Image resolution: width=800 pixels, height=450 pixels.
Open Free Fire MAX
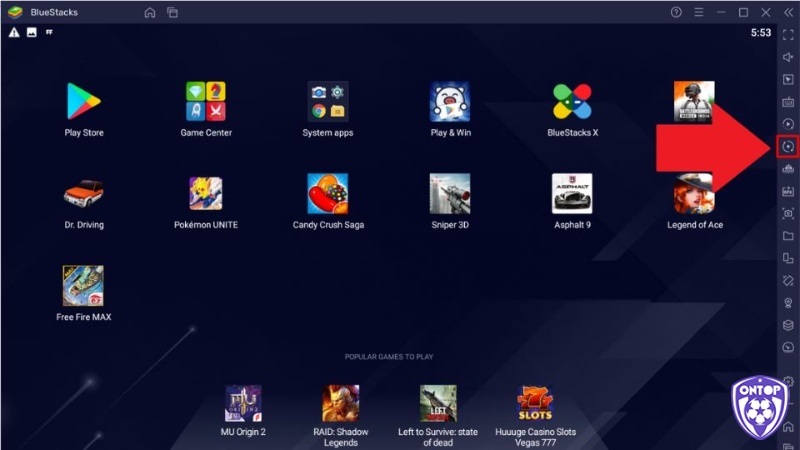[83, 286]
